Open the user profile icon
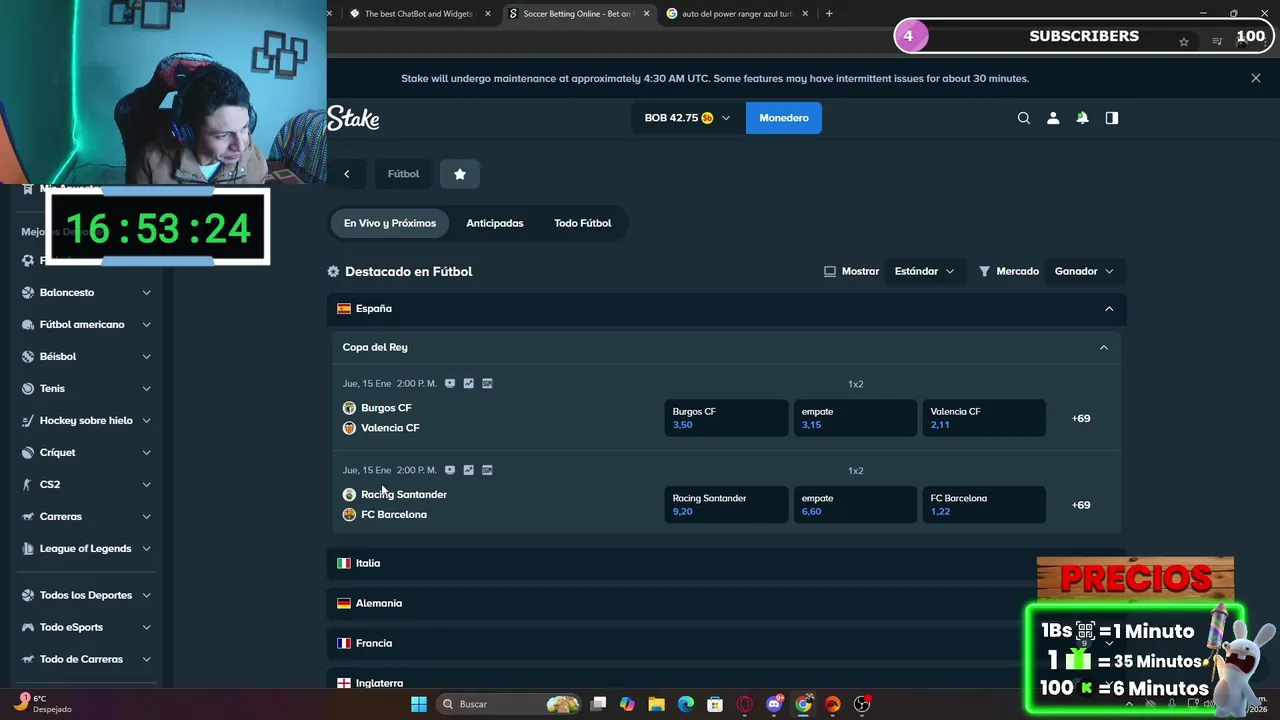The image size is (1280, 720). click(x=1053, y=118)
